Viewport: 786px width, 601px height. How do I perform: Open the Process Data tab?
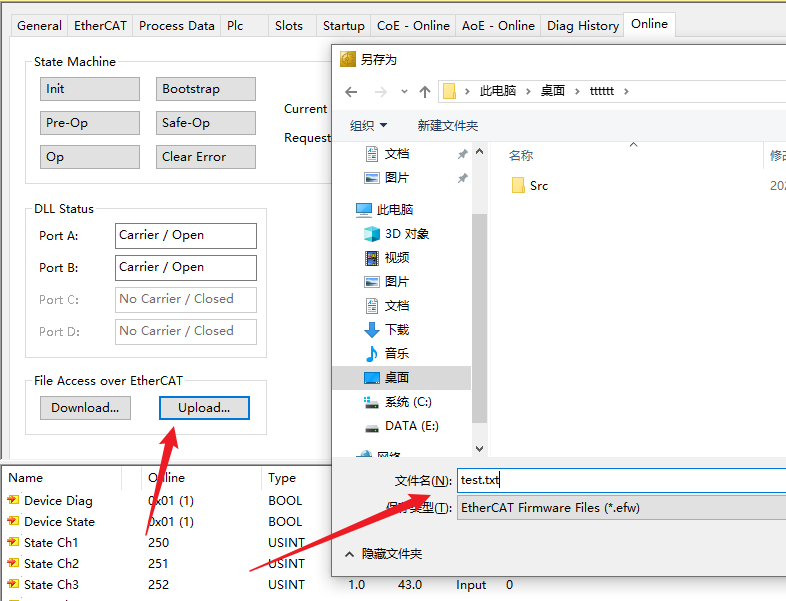(176, 26)
